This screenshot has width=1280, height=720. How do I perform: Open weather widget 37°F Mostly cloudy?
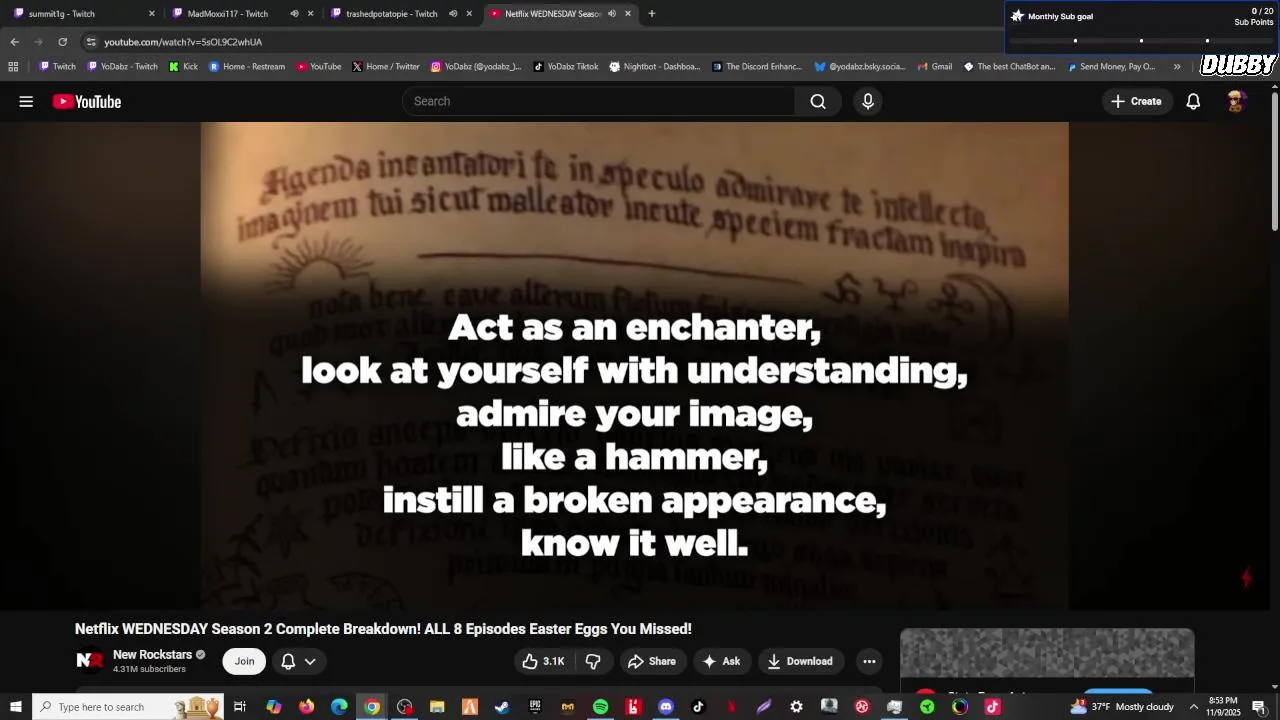(x=1122, y=707)
